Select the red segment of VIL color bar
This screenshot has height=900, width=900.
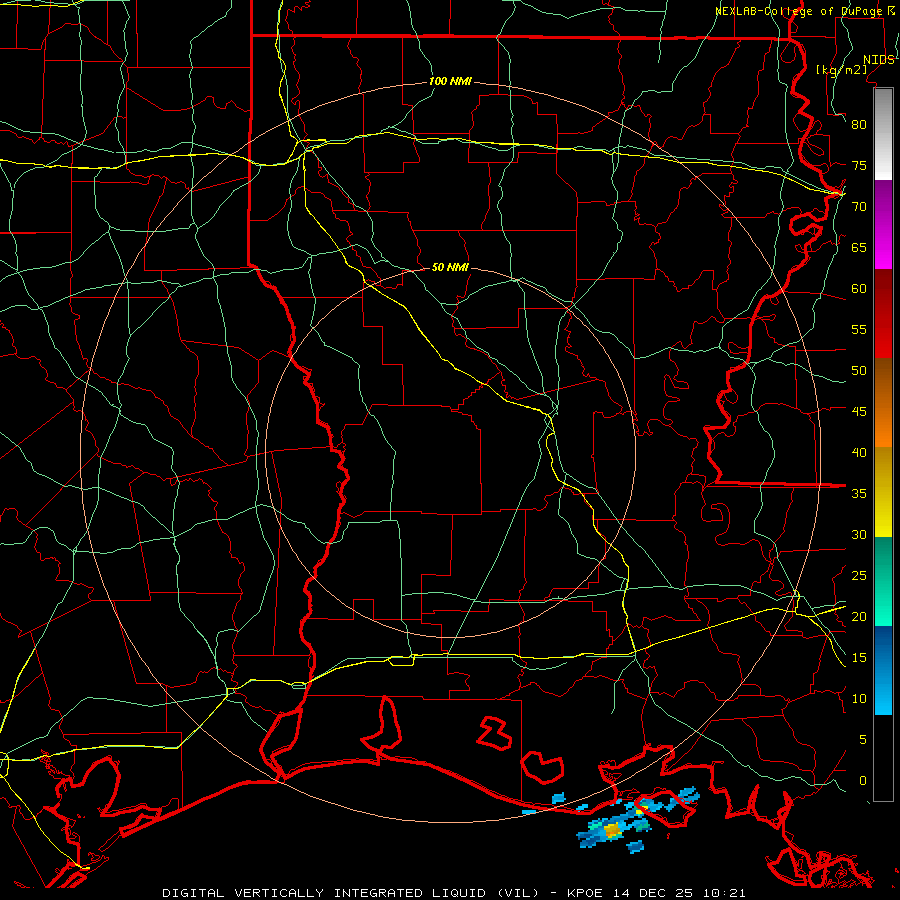click(883, 314)
